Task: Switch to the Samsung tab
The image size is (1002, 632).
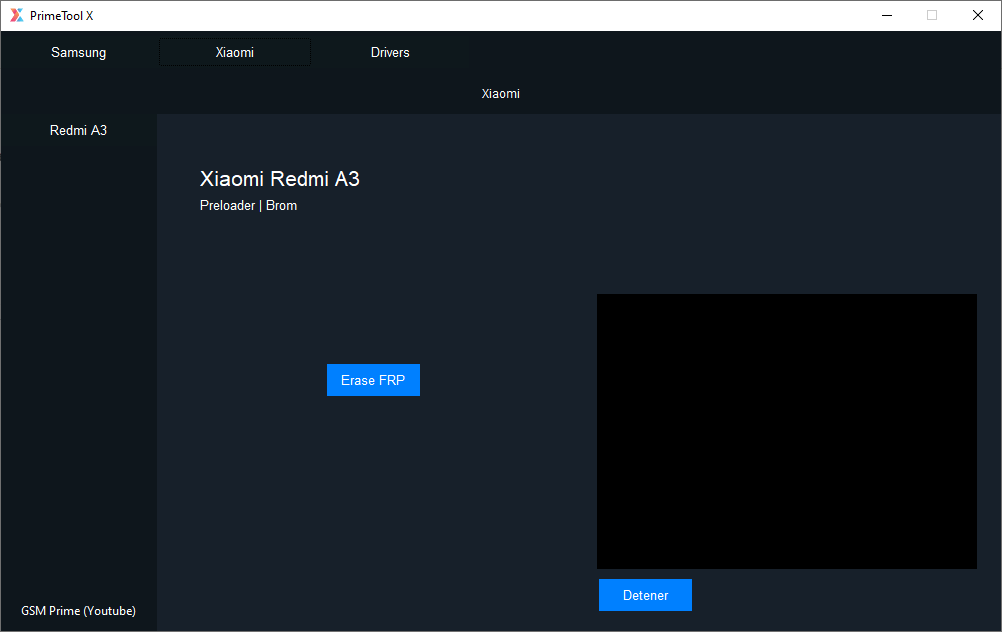Action: click(x=79, y=52)
